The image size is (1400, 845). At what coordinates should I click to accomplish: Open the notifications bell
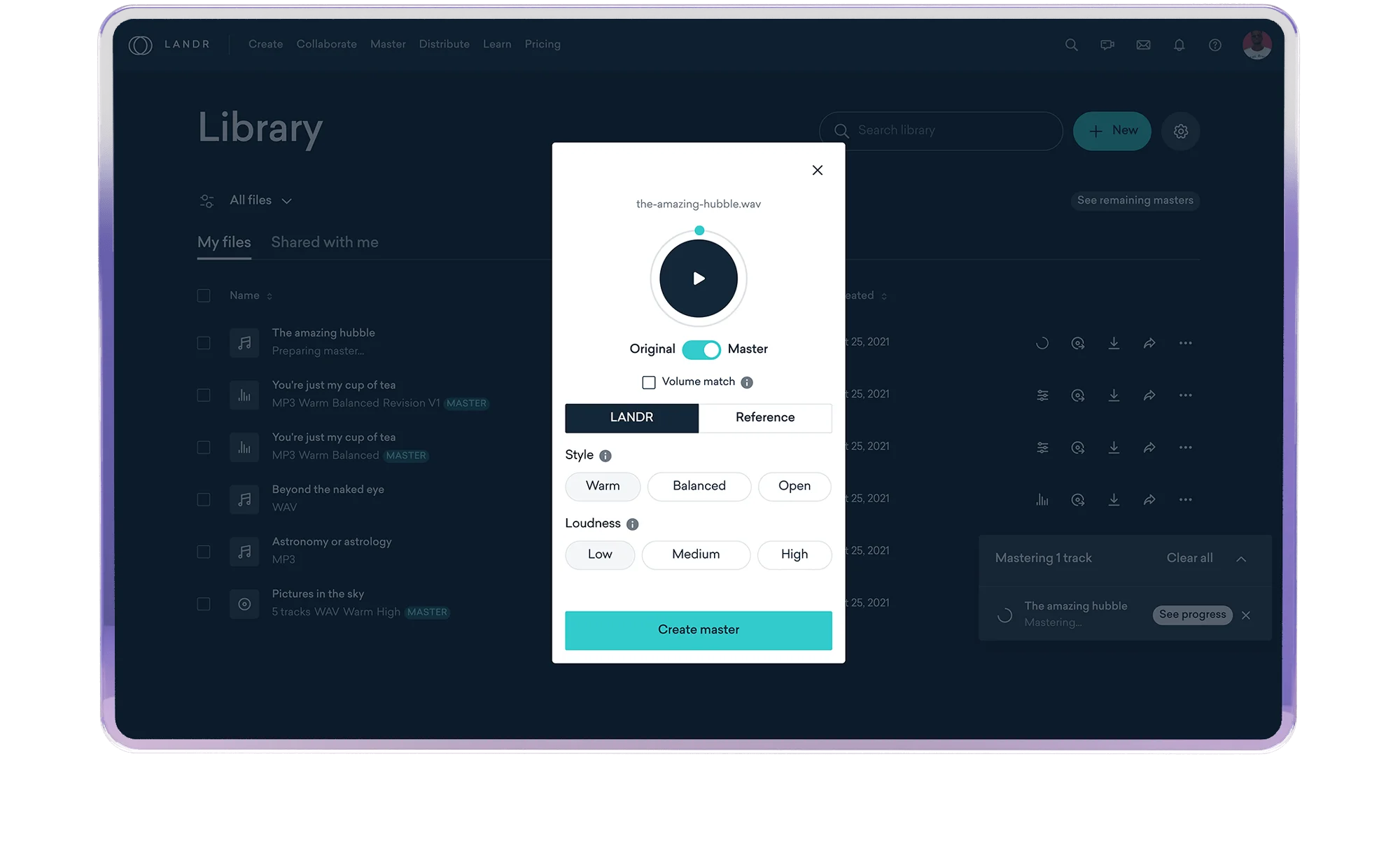1179,45
